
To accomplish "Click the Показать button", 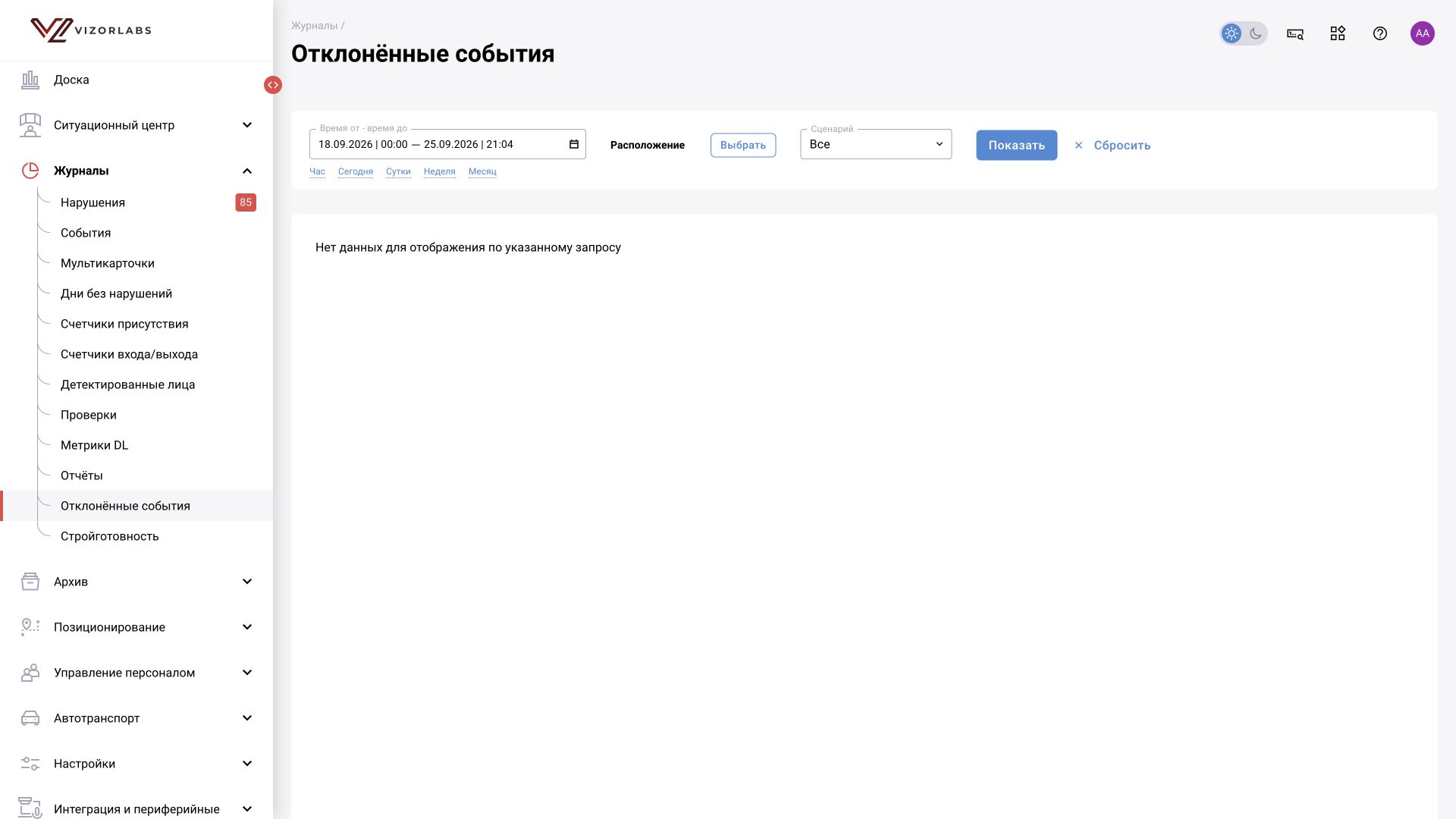I will click(x=1016, y=145).
